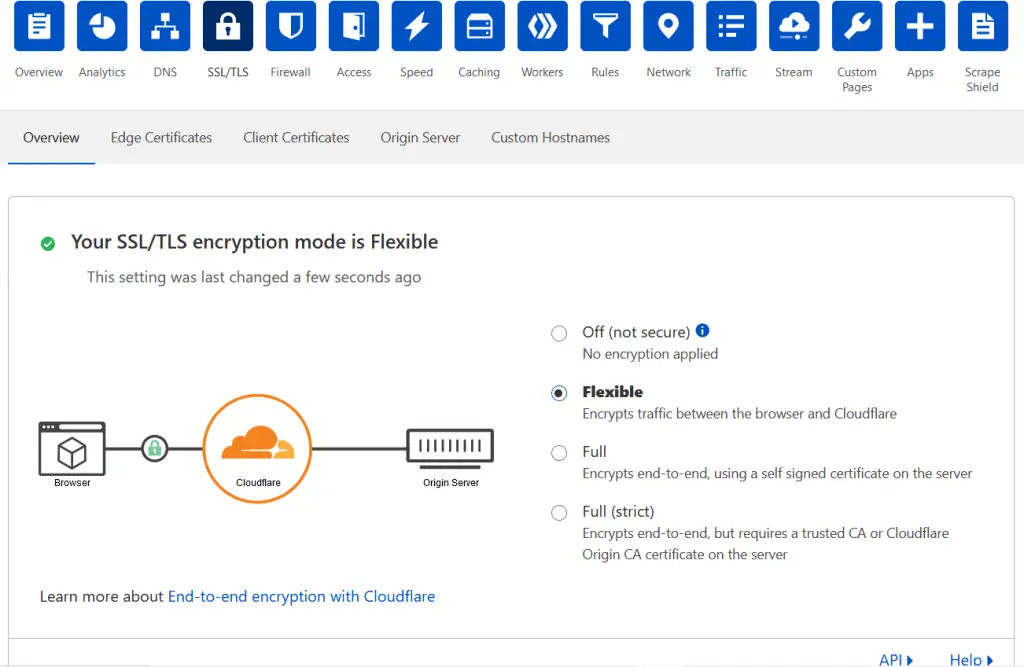Open End-to-end encryption with Cloudflare link
The image size is (1024, 667).
pyautogui.click(x=301, y=596)
